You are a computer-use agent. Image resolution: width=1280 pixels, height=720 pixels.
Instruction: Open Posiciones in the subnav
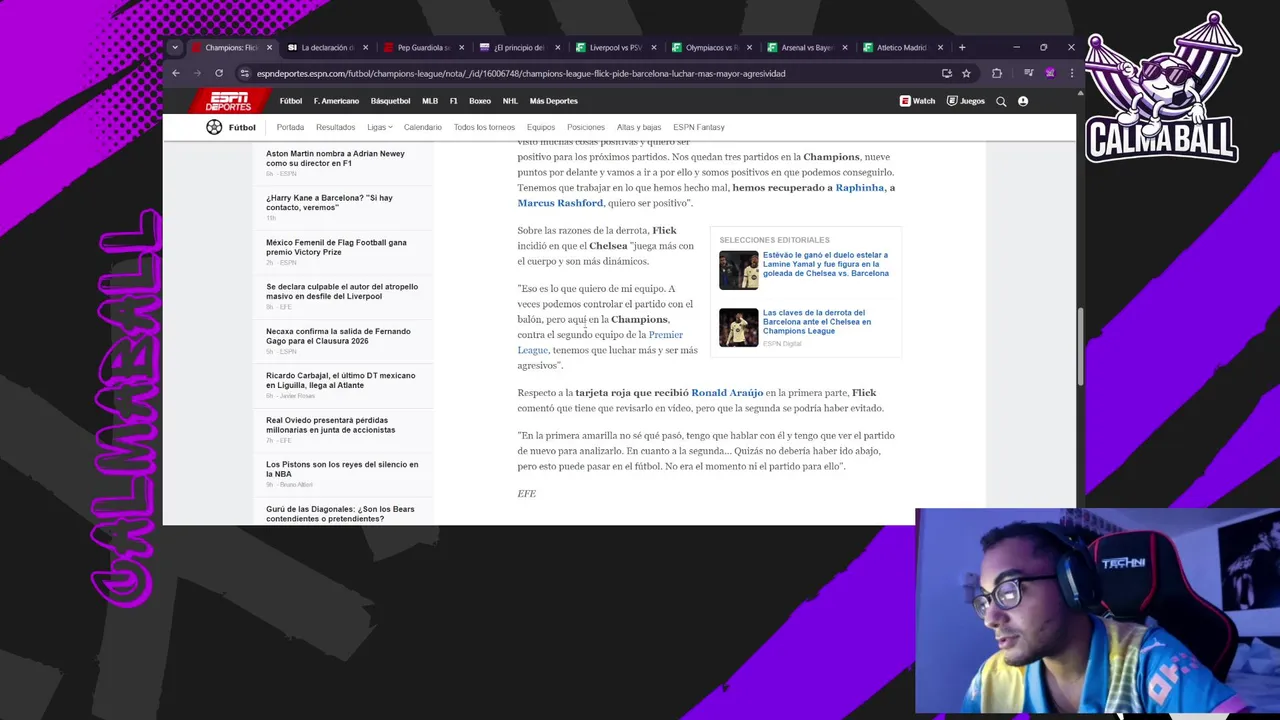coord(586,127)
